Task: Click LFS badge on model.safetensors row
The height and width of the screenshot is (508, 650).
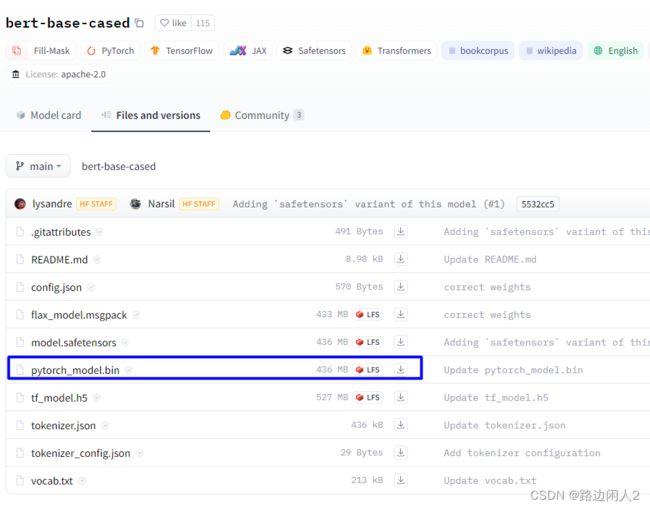Action: point(368,342)
